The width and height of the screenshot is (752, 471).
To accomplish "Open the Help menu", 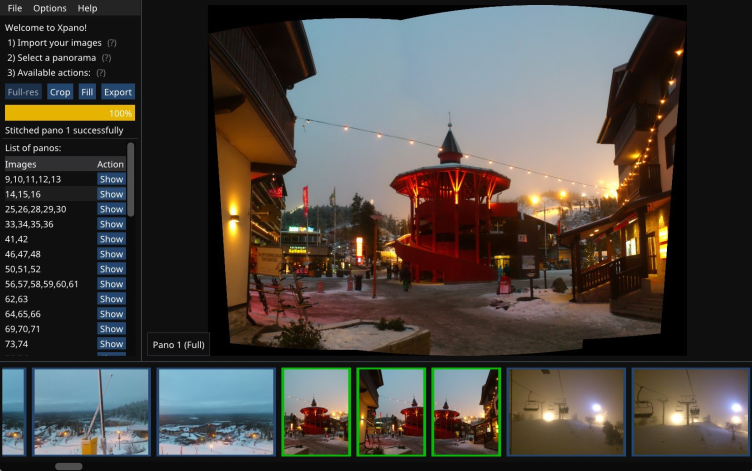I will point(87,8).
